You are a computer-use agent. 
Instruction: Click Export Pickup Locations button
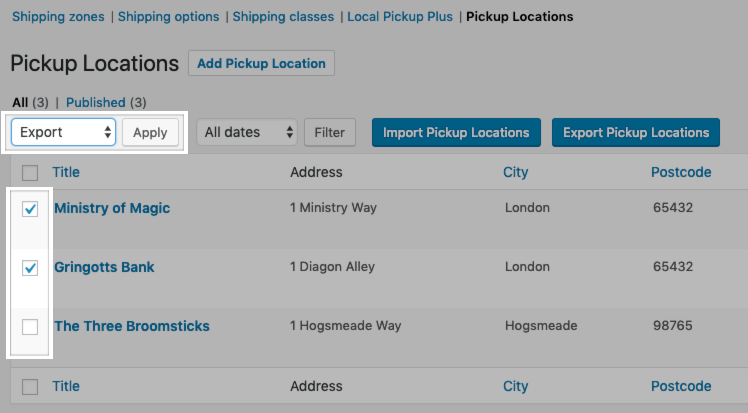[x=635, y=132]
